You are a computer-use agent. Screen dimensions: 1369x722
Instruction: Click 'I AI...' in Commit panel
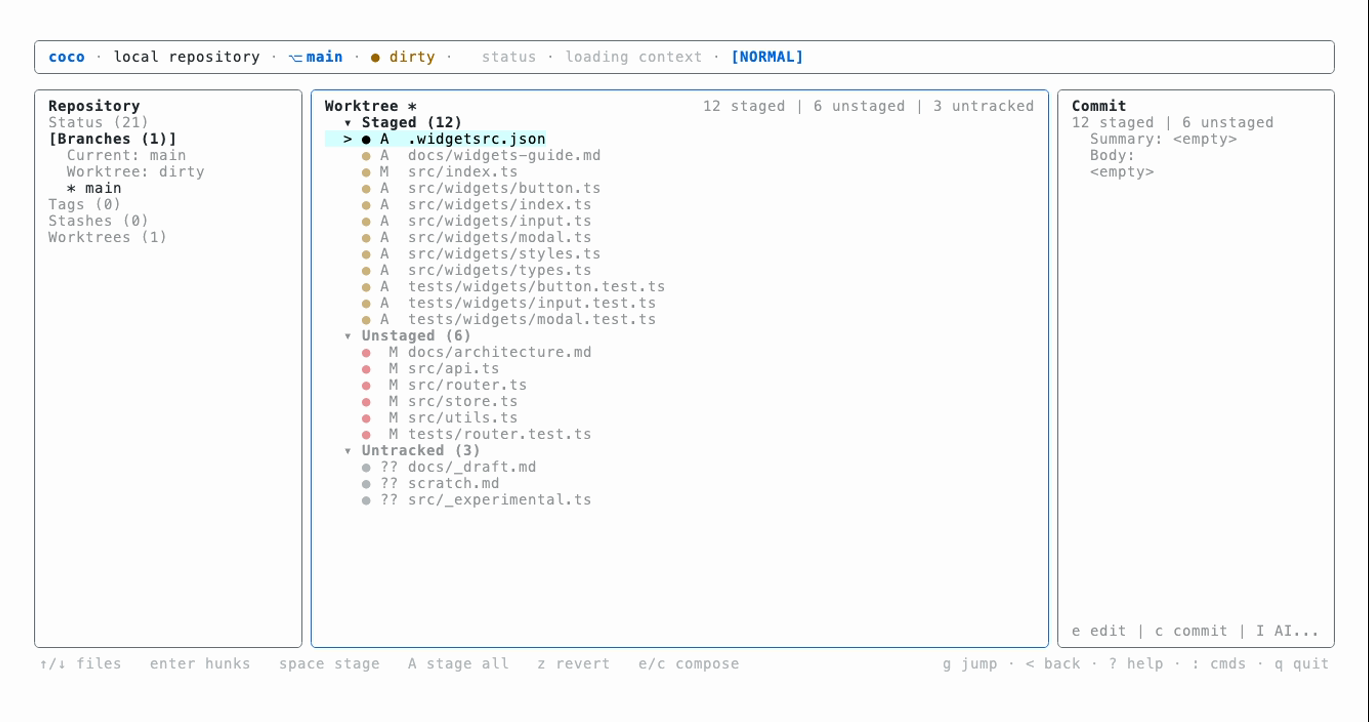tap(1288, 631)
